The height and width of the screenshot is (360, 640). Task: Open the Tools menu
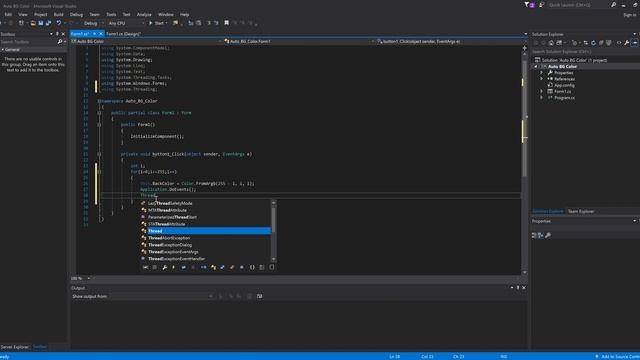(x=111, y=14)
